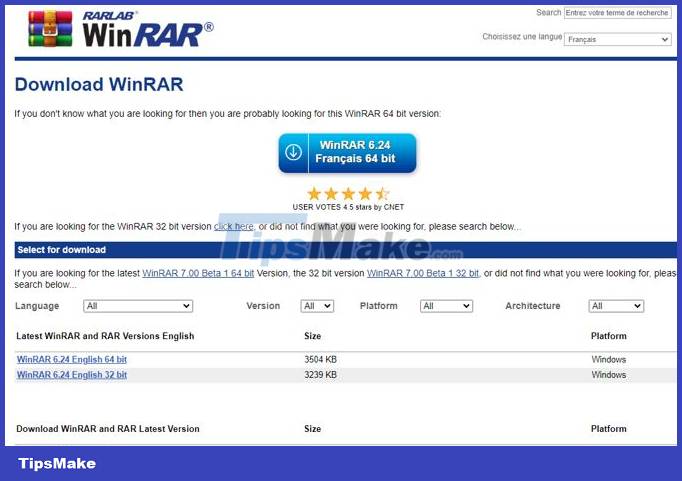Click the download arrow circle icon

(x=294, y=152)
